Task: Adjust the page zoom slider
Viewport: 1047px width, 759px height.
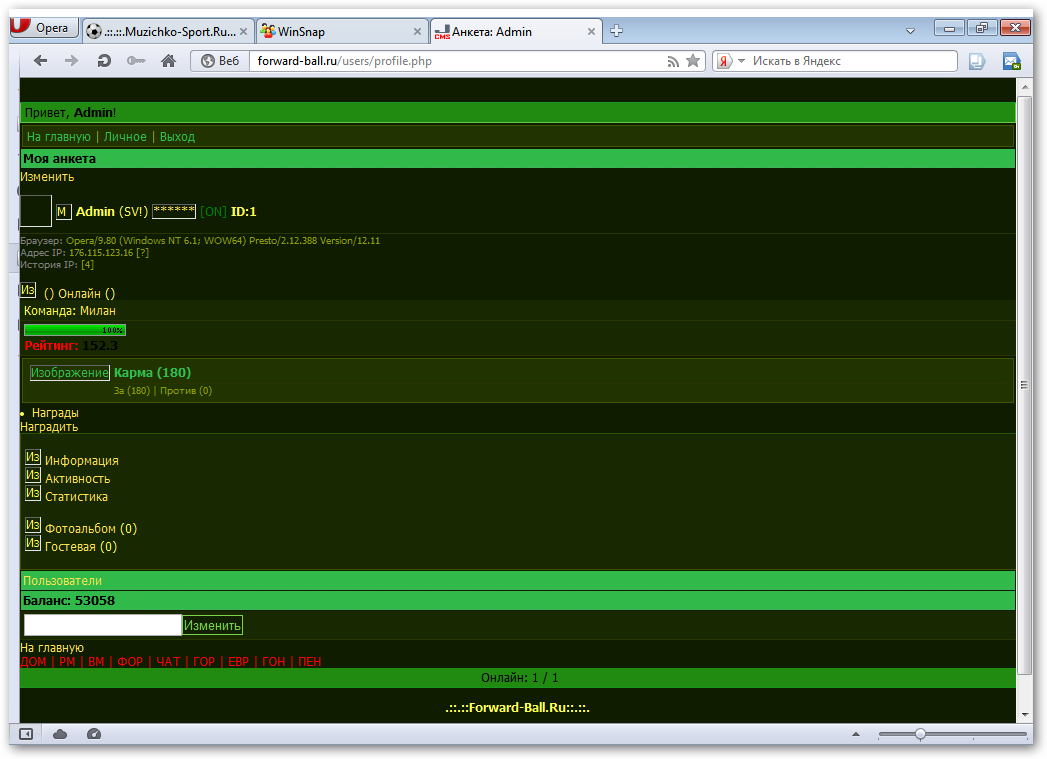Action: click(x=920, y=734)
